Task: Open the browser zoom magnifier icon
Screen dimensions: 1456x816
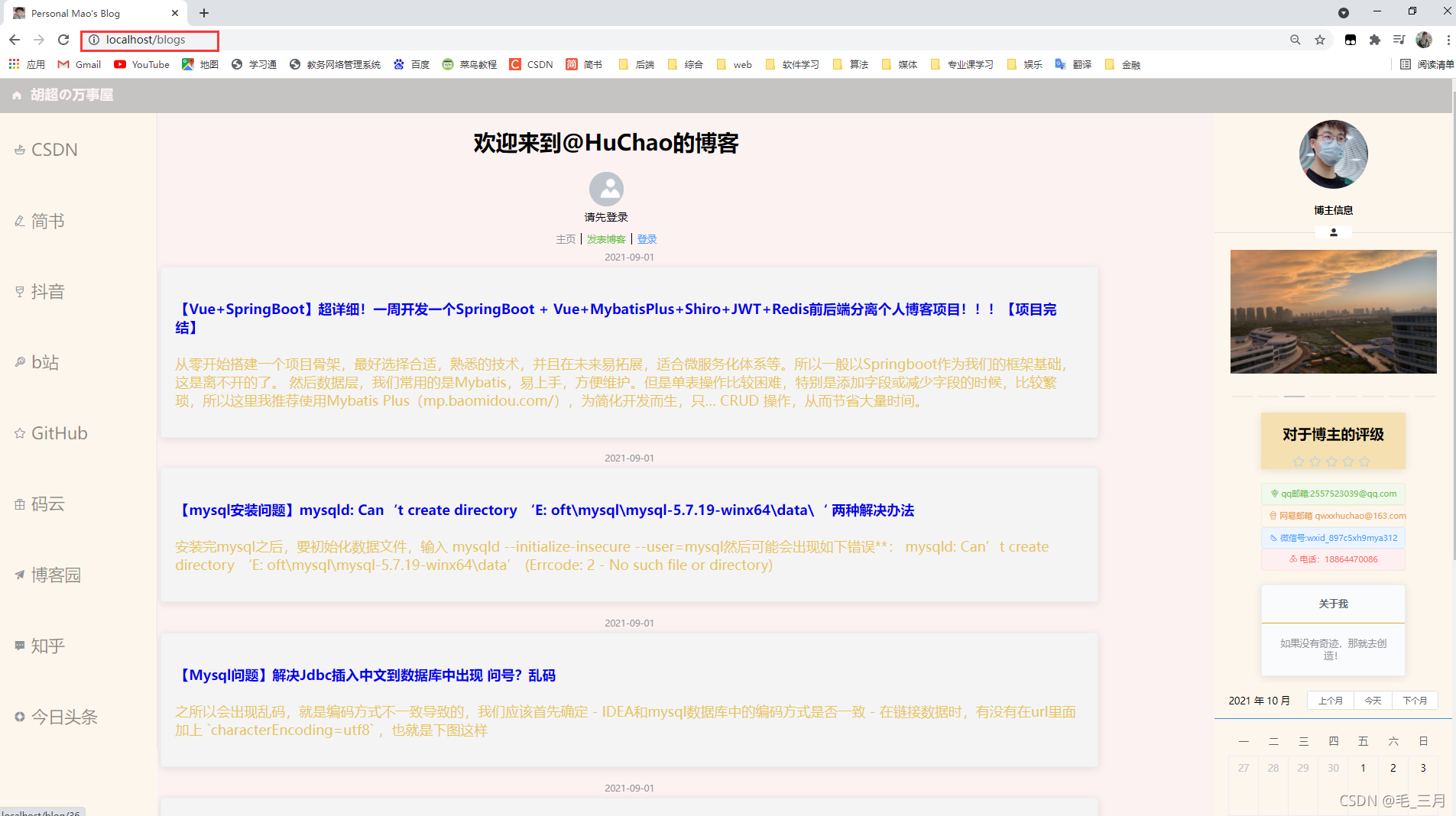Action: (1295, 40)
